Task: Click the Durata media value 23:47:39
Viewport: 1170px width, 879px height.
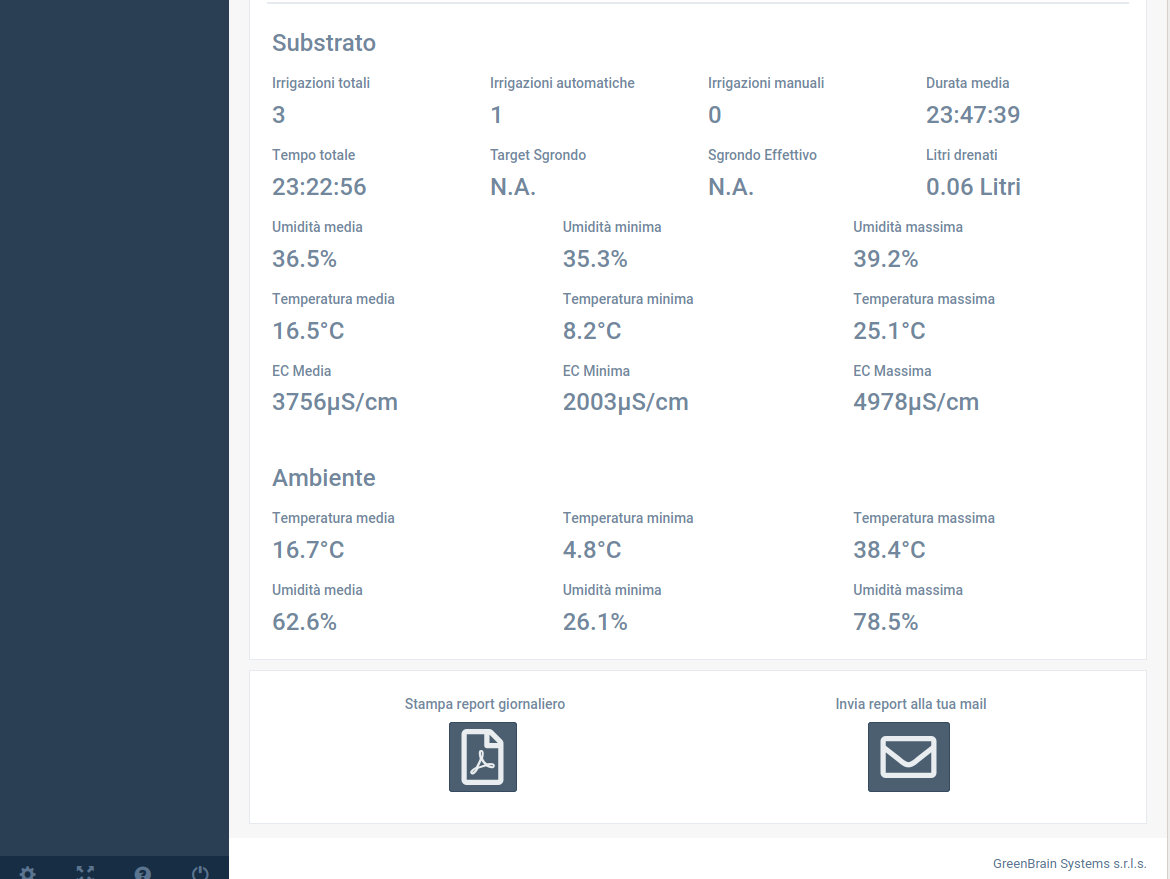Action: (973, 115)
